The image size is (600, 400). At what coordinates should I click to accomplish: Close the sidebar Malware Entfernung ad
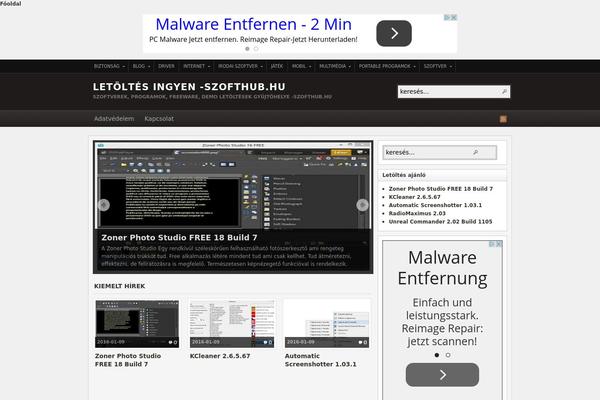coord(499,244)
